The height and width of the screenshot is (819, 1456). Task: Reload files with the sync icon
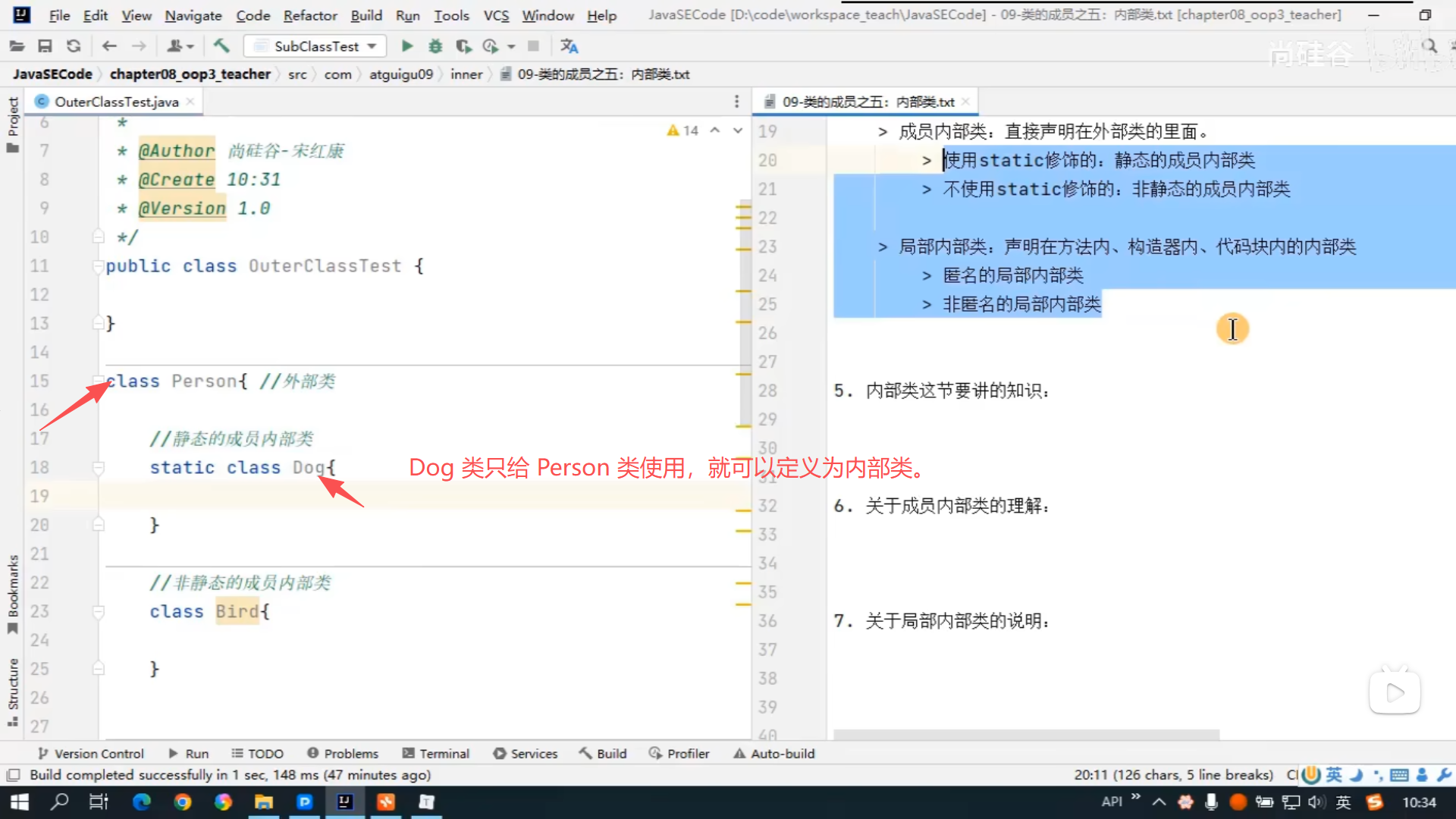(x=74, y=46)
